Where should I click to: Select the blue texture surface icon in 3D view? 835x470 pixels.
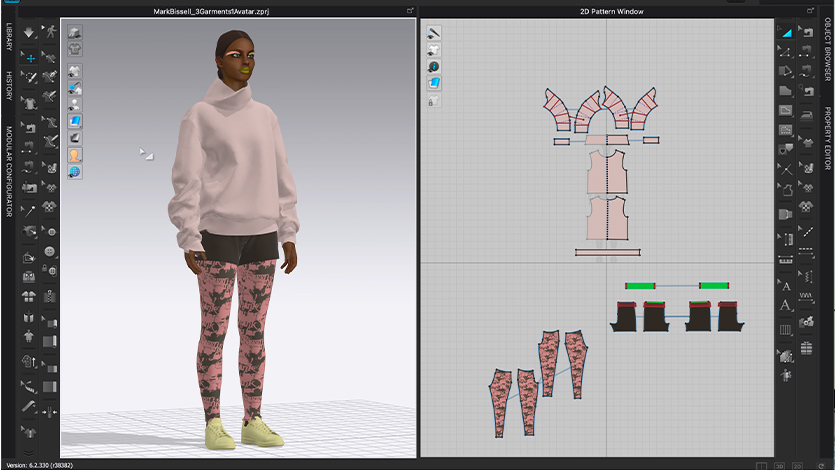(75, 121)
